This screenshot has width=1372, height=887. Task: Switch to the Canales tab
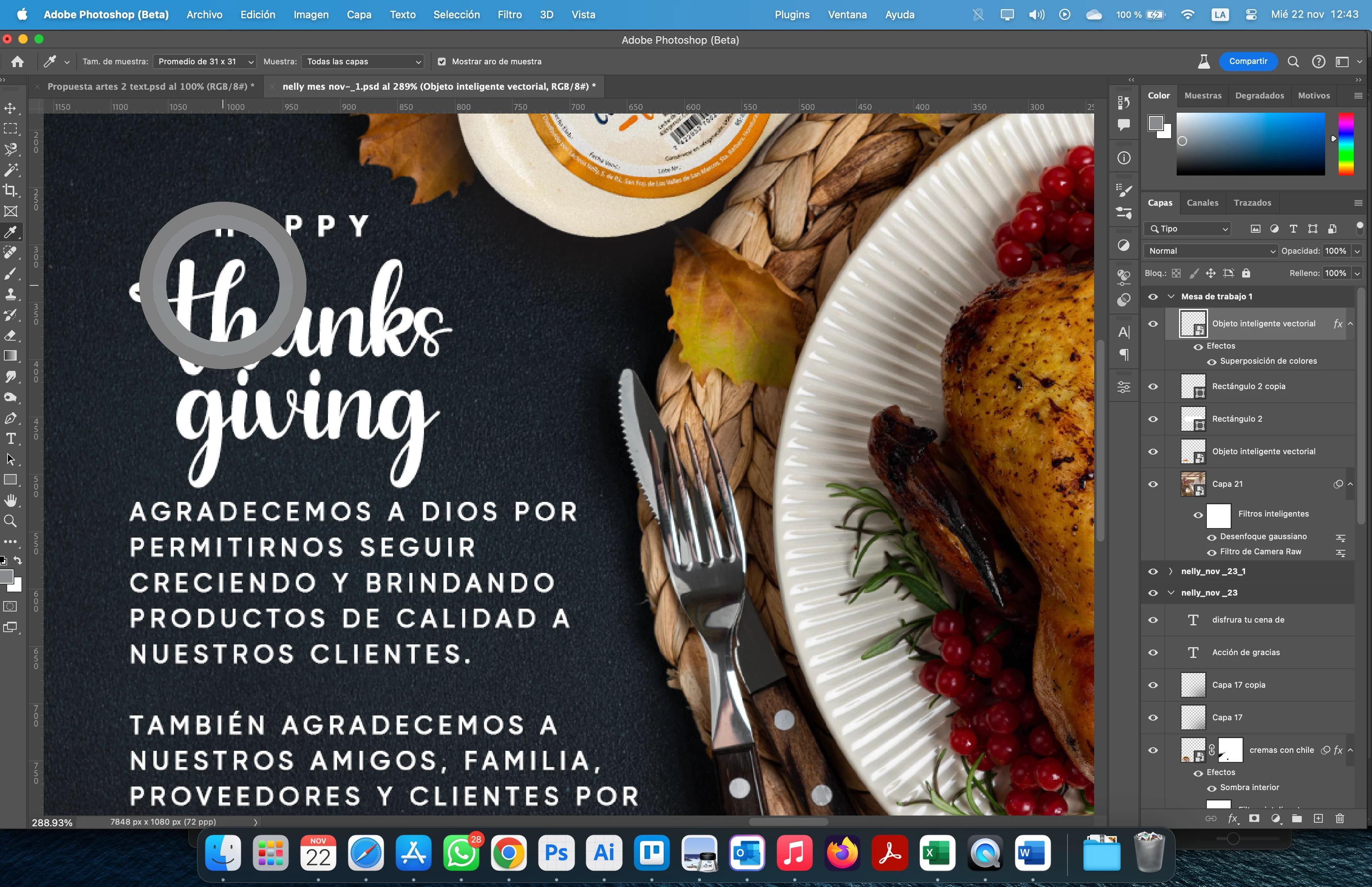1202,203
